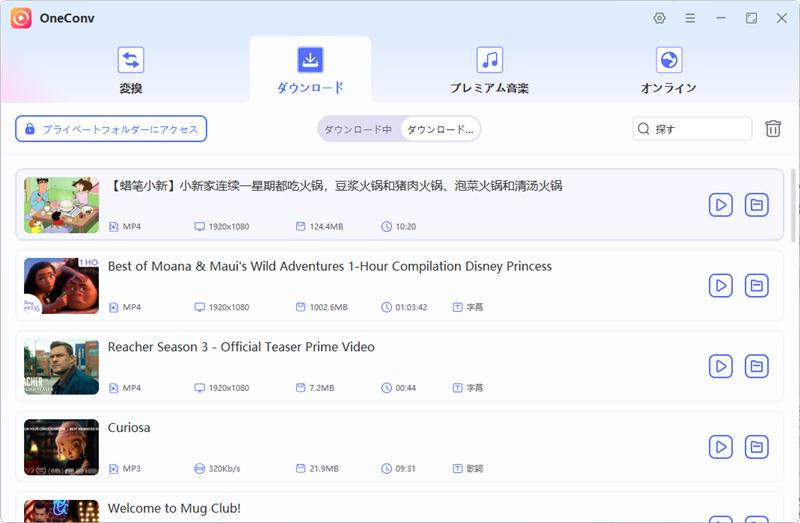Image resolution: width=800 pixels, height=523 pixels.
Task: Open folder for Curiosa file
Action: (x=756, y=446)
